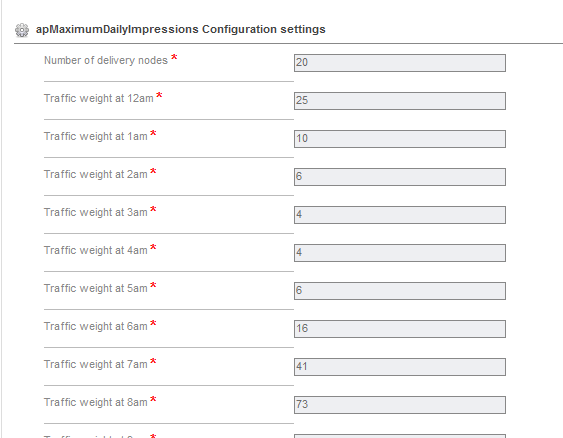Select the Traffic weight at 5am field
Screen dimensions: 563x438
click(x=400, y=291)
